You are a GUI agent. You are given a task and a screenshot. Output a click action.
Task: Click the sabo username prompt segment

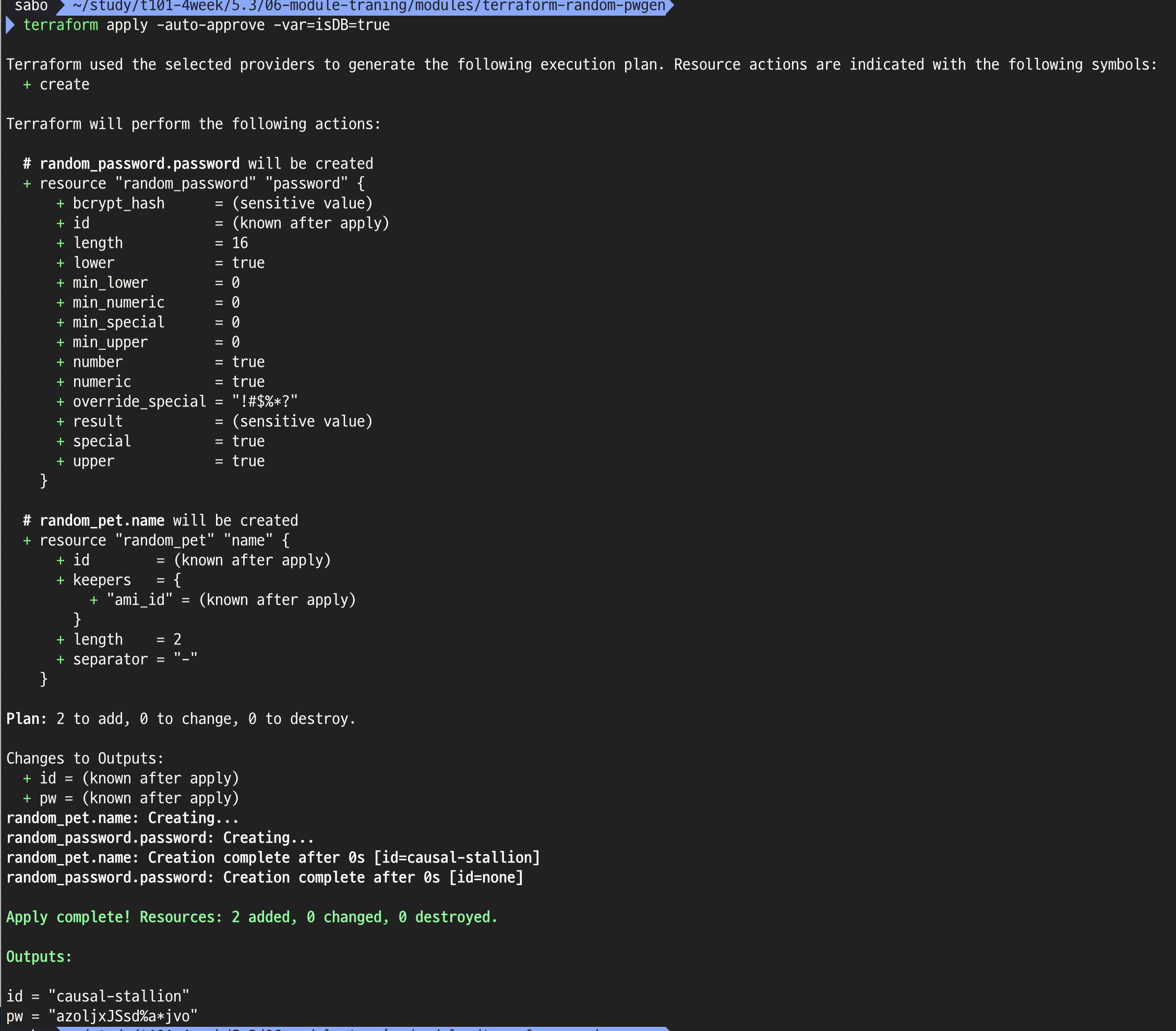31,6
